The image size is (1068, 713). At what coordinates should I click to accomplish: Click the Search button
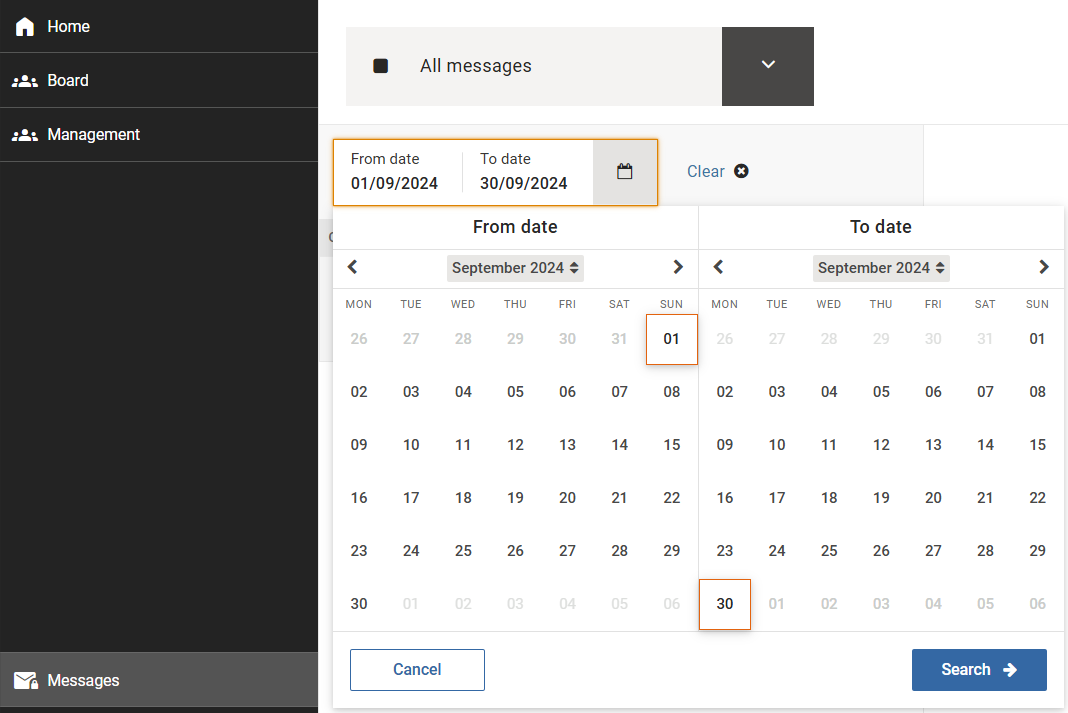pos(979,669)
